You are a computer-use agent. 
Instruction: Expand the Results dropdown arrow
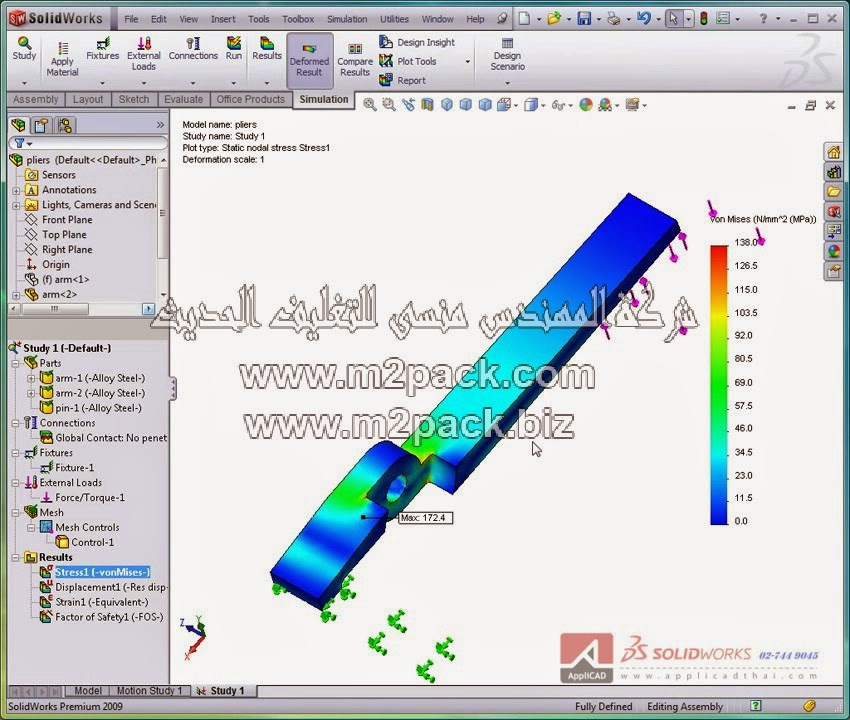tap(267, 83)
